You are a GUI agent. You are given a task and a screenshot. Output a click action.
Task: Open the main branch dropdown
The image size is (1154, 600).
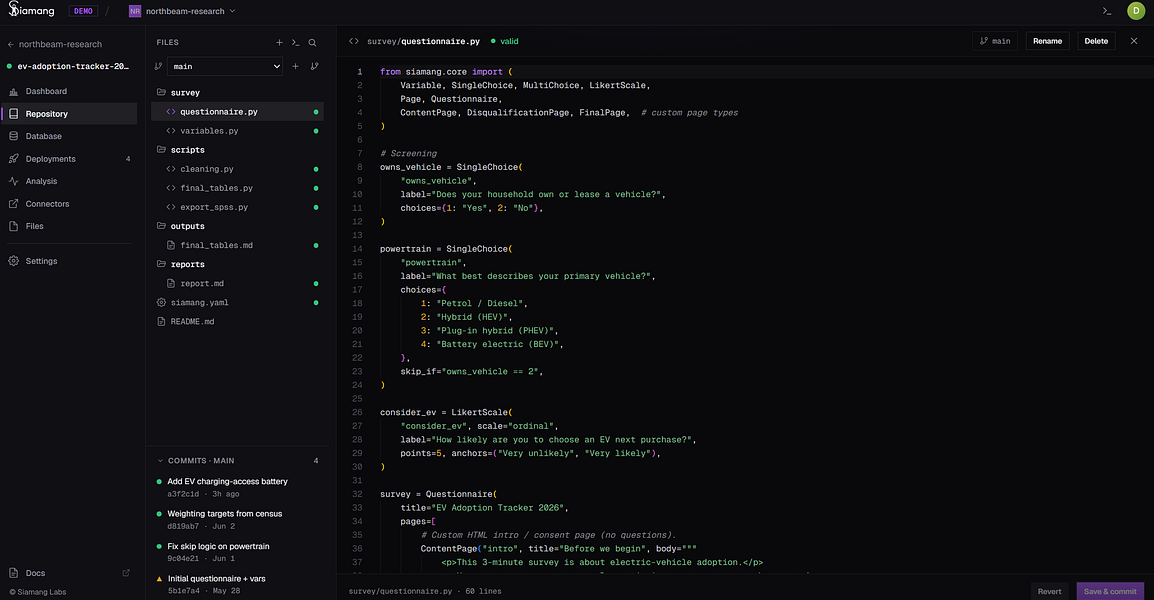[x=224, y=66]
